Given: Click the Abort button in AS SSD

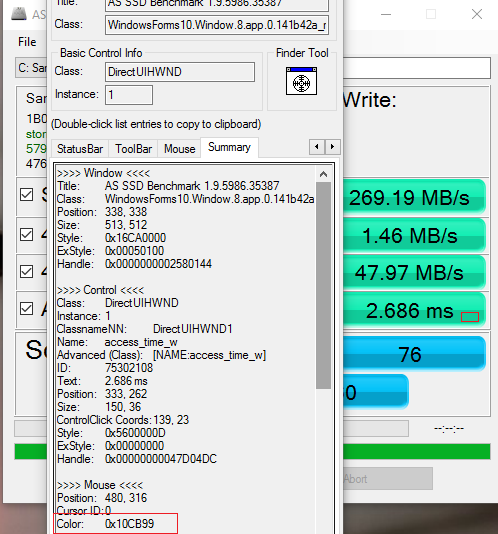Looking at the screenshot, I should click(x=388, y=478).
